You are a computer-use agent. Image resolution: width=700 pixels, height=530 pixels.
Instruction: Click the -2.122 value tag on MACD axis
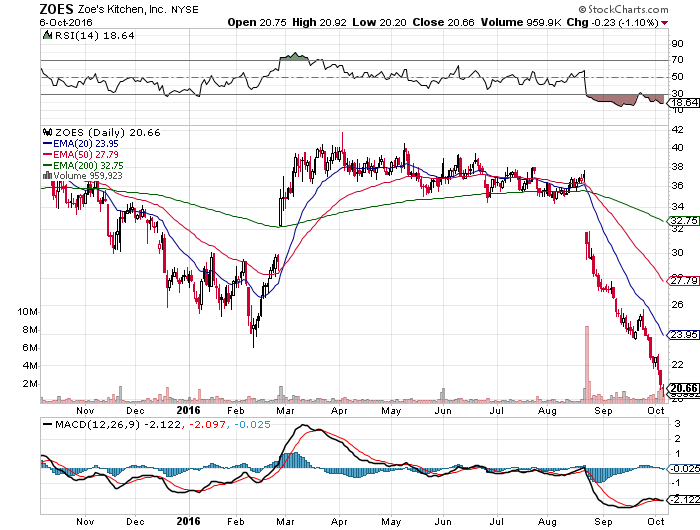(x=683, y=500)
